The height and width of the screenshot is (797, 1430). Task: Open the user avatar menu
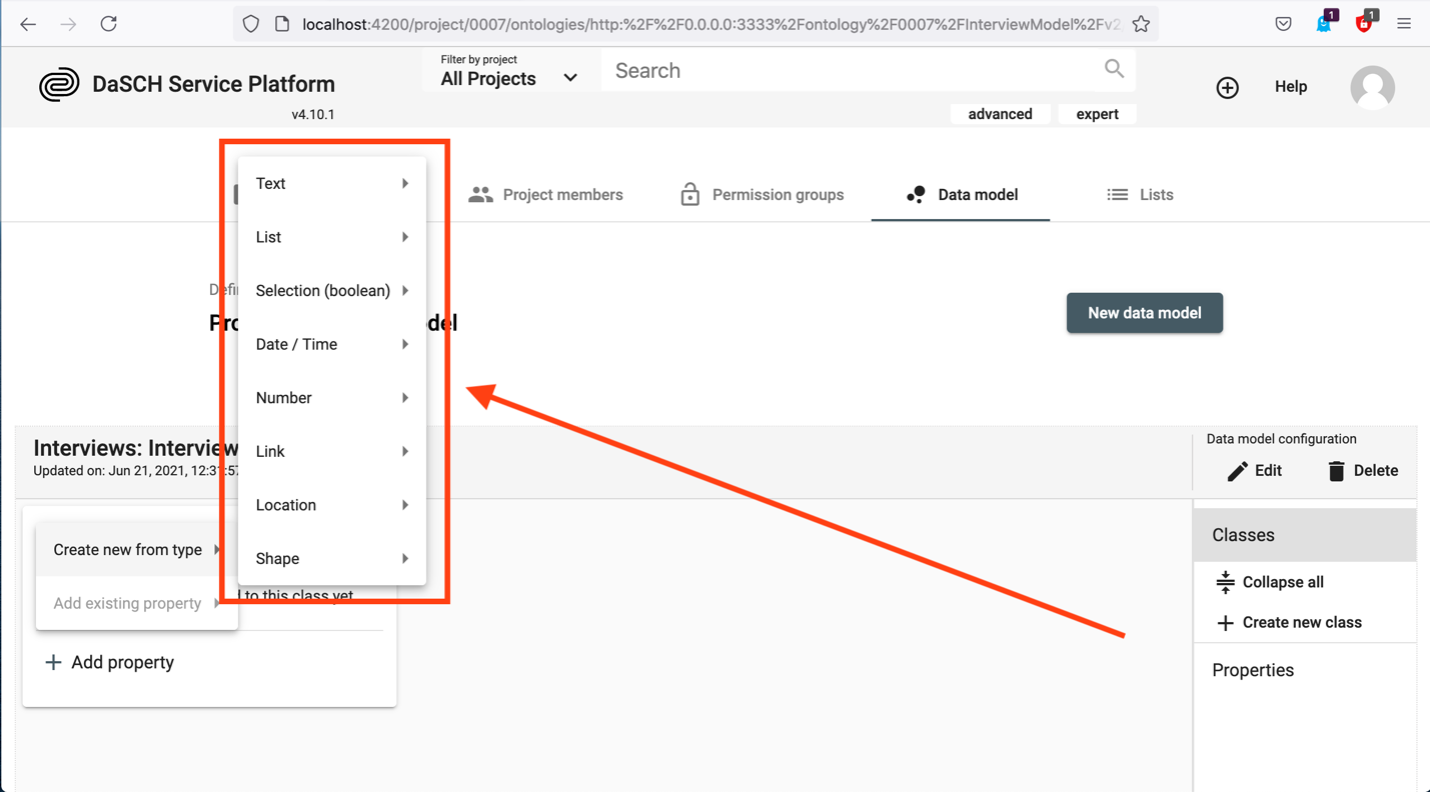[x=1372, y=88]
